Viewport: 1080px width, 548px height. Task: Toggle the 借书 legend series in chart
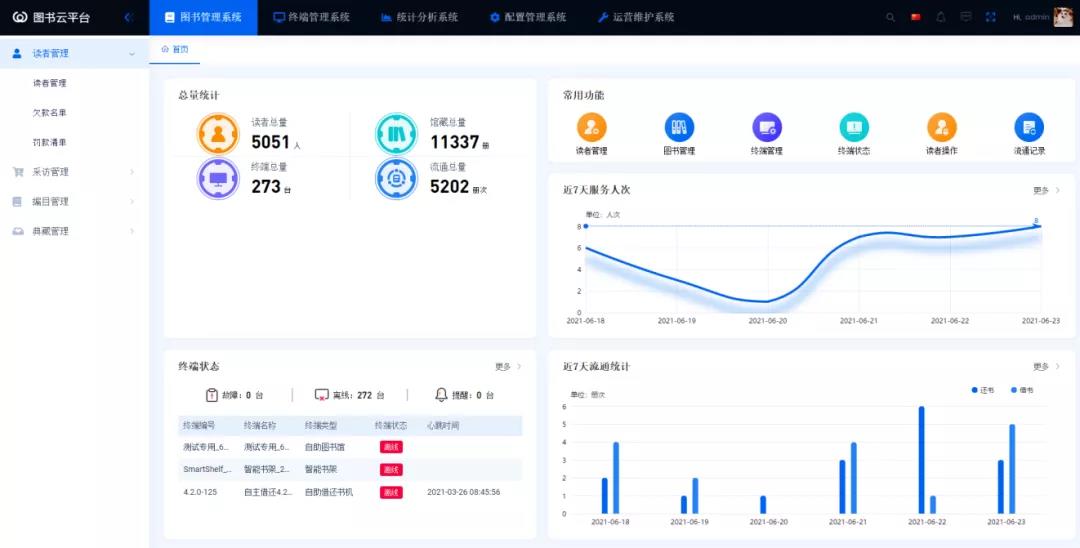pos(1021,389)
